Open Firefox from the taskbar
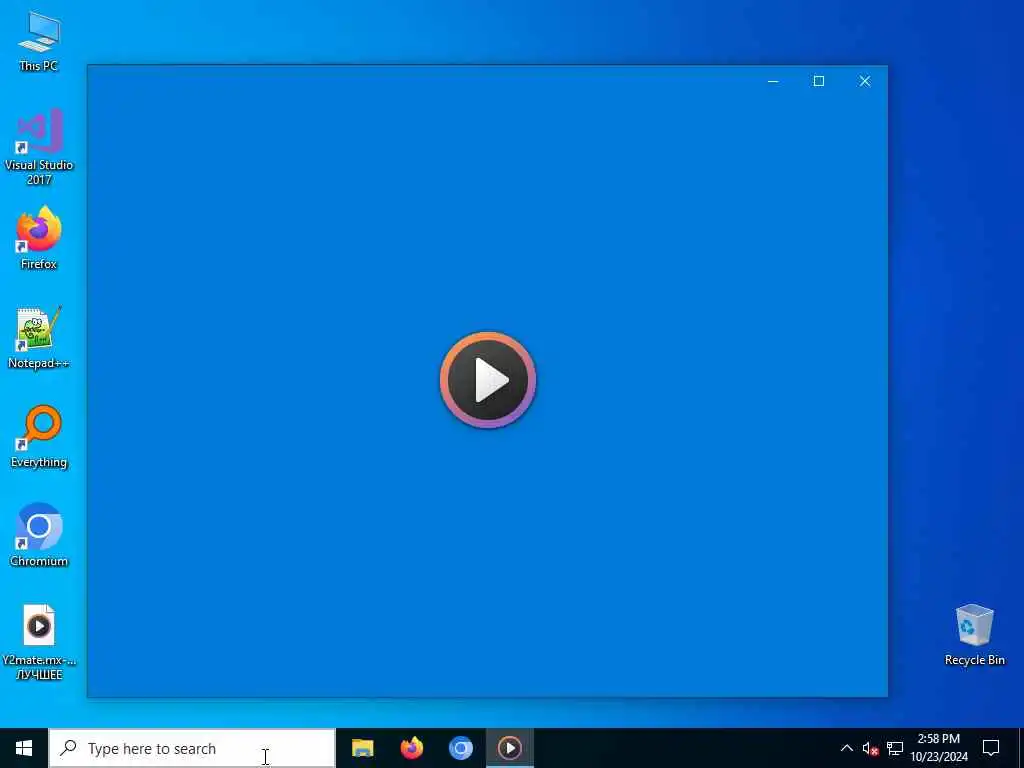The width and height of the screenshot is (1024, 768). tap(411, 748)
